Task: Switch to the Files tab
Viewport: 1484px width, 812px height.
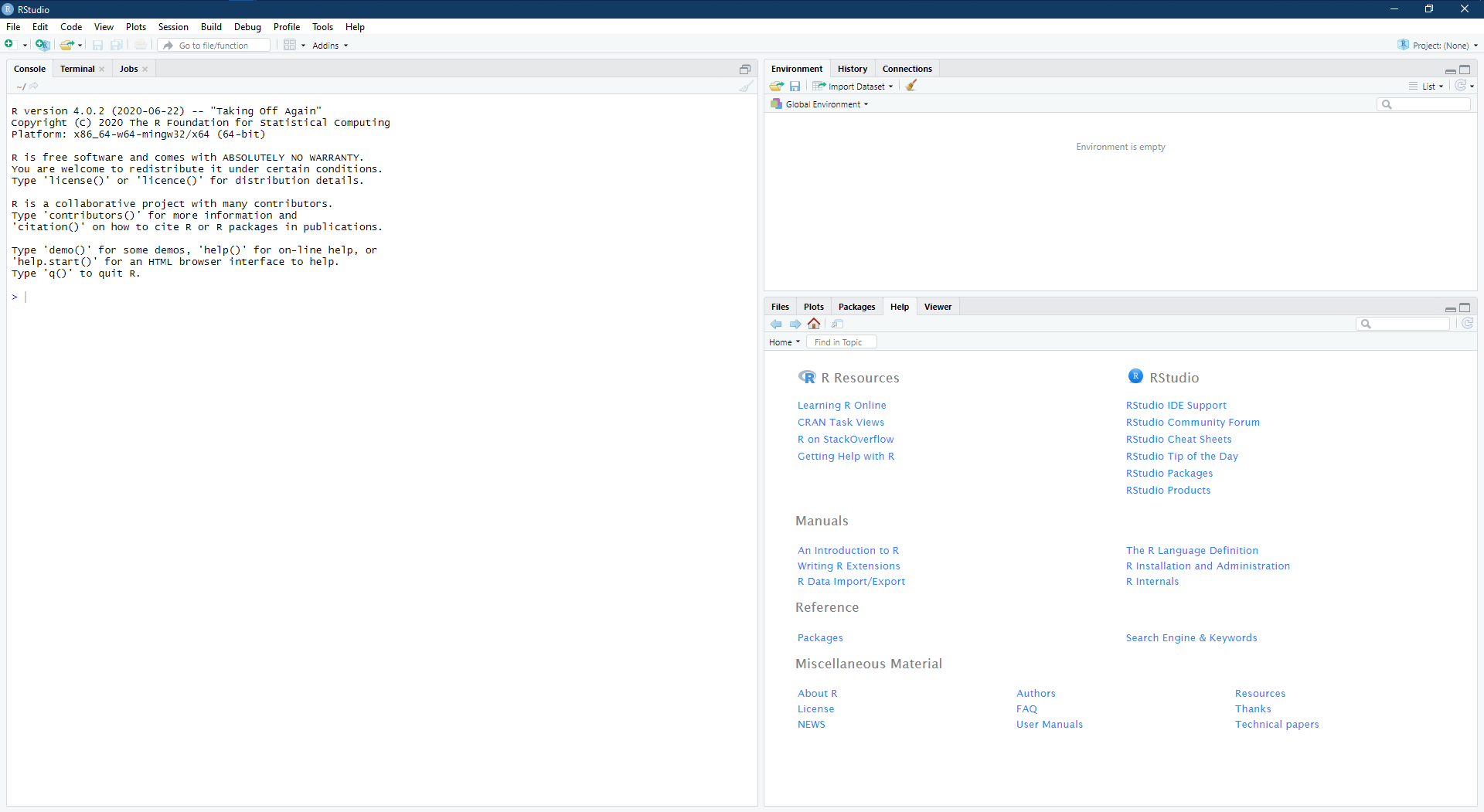Action: (780, 307)
